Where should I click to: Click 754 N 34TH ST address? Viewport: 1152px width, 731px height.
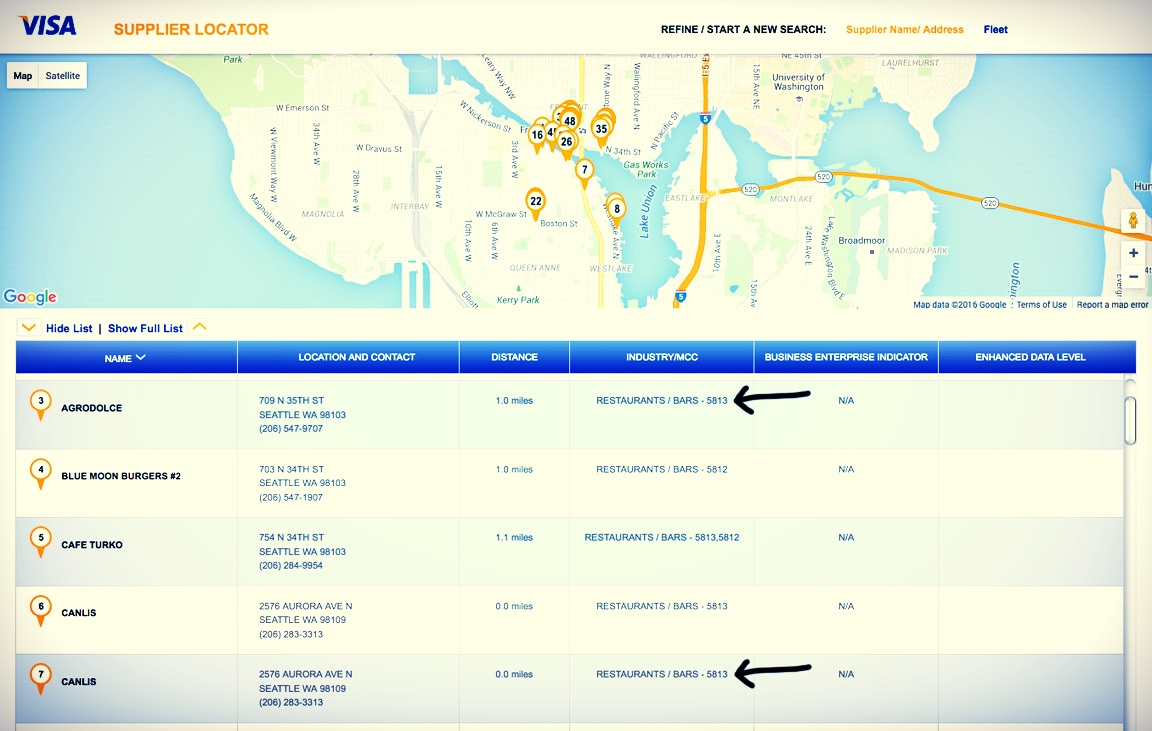click(x=291, y=537)
